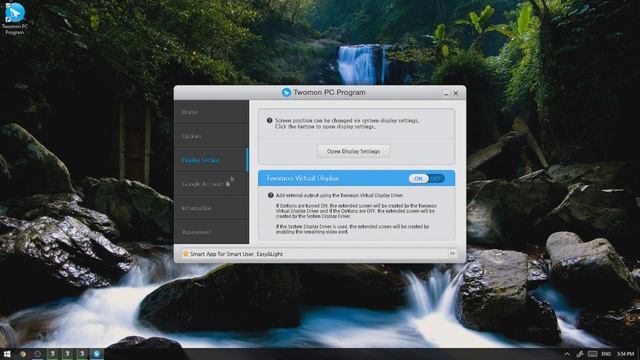The image size is (640, 360).
Task: Open the Twomon PC Program desktop shortcut
Action: [15, 18]
